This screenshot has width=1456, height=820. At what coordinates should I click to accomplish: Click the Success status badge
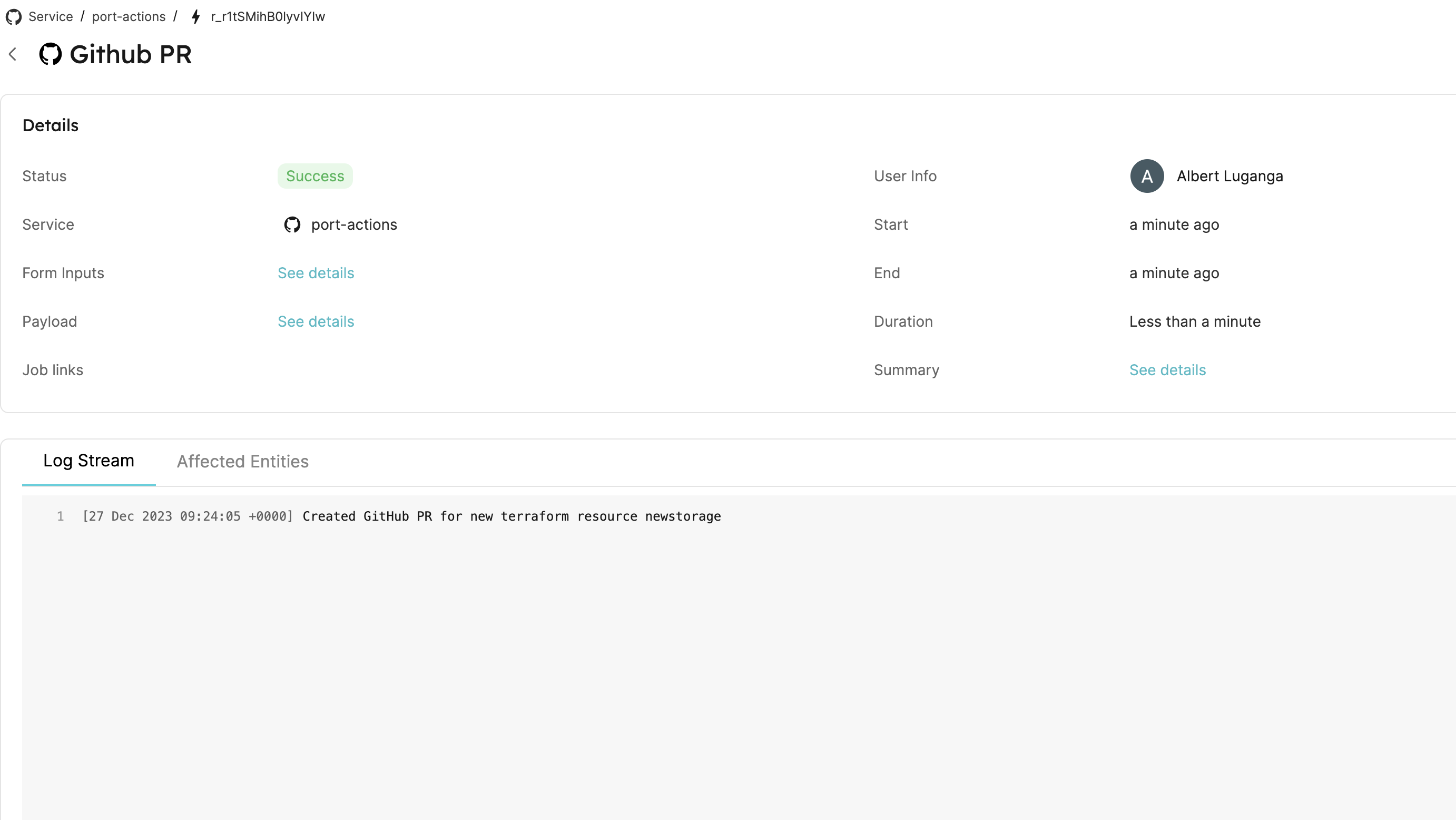point(315,176)
